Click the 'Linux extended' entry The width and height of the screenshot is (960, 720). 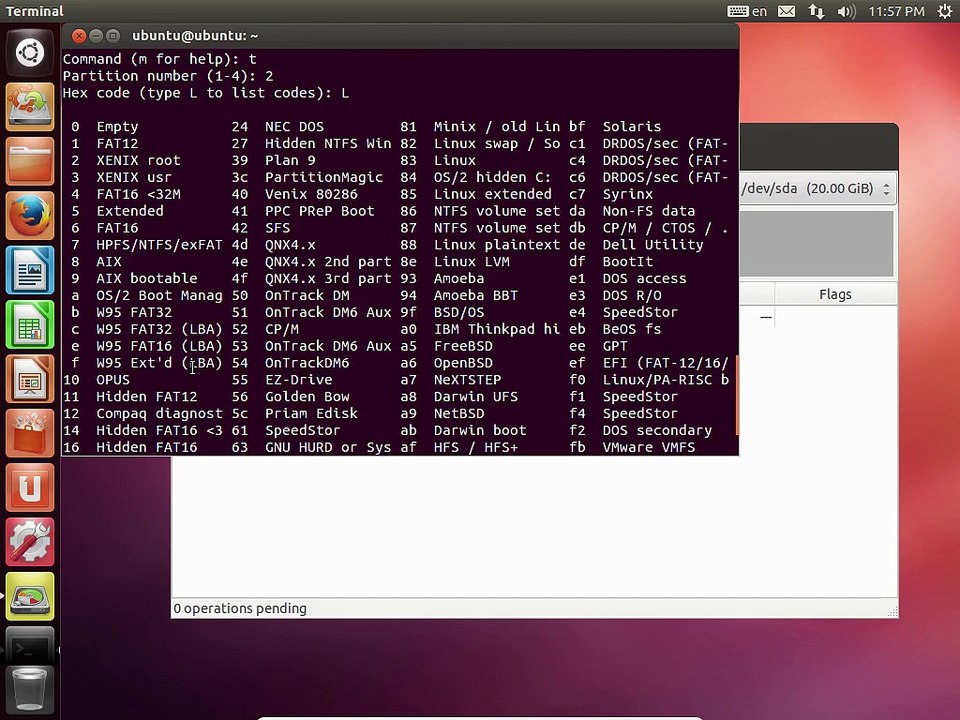[493, 194]
